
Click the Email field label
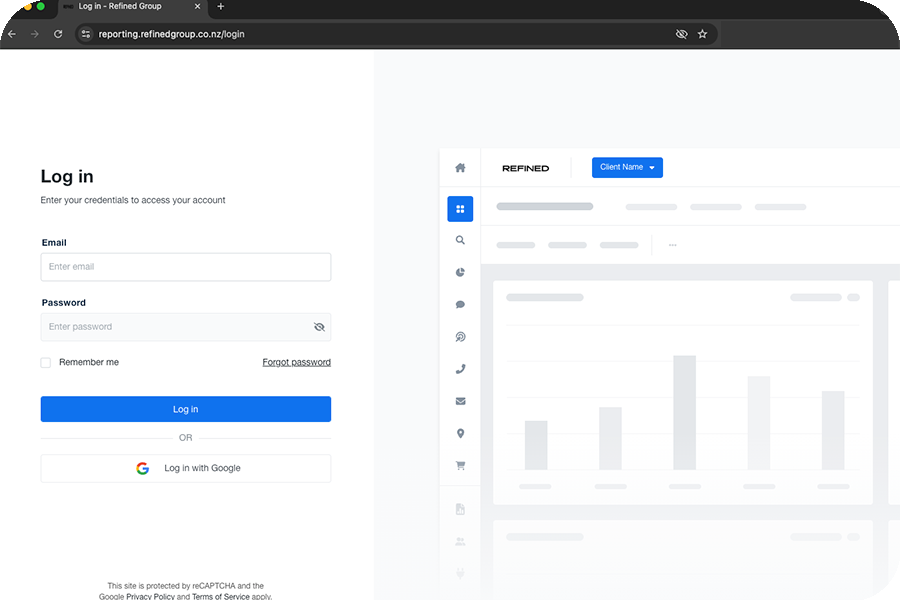tap(54, 243)
